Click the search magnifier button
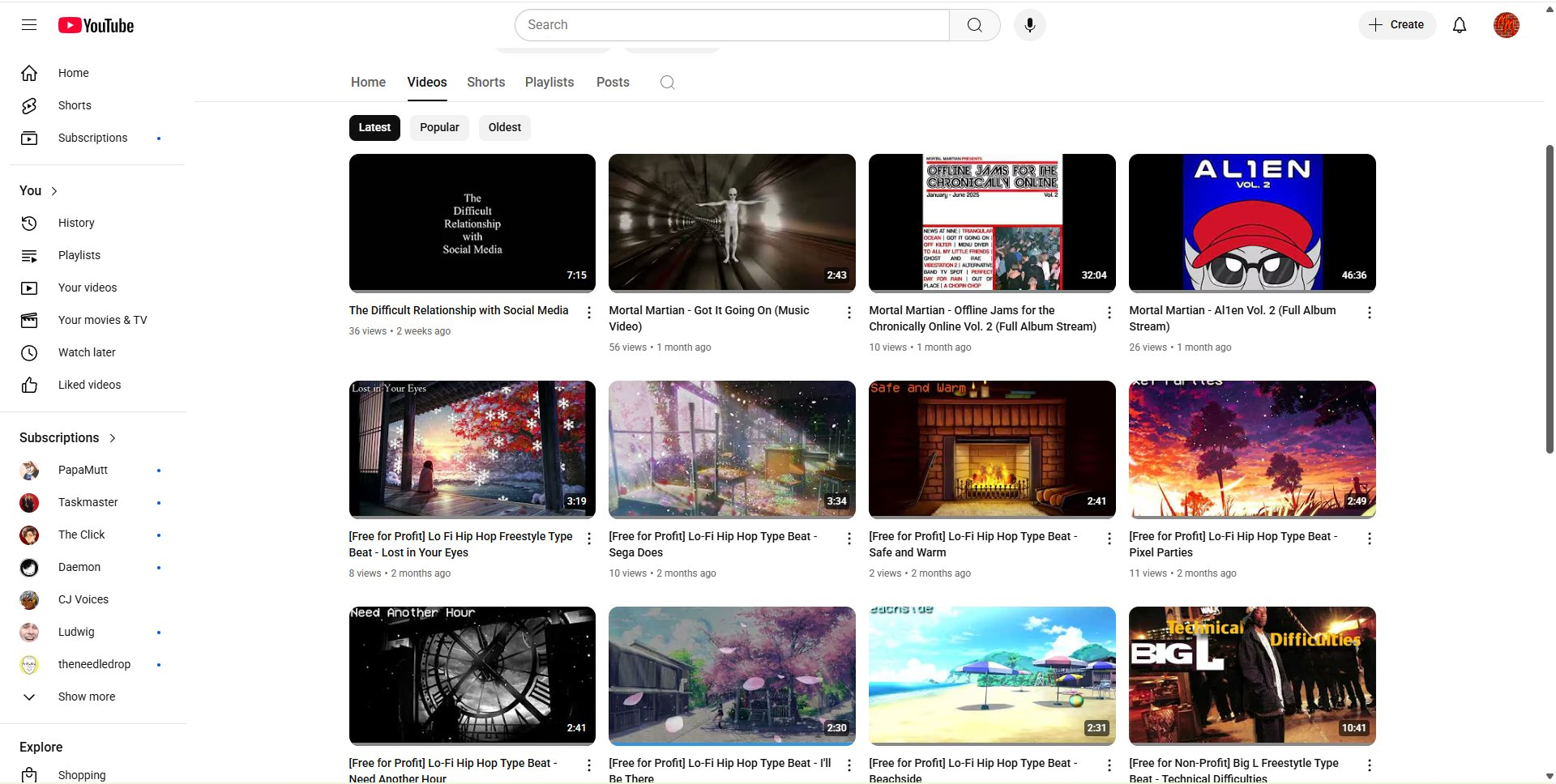 tap(974, 25)
